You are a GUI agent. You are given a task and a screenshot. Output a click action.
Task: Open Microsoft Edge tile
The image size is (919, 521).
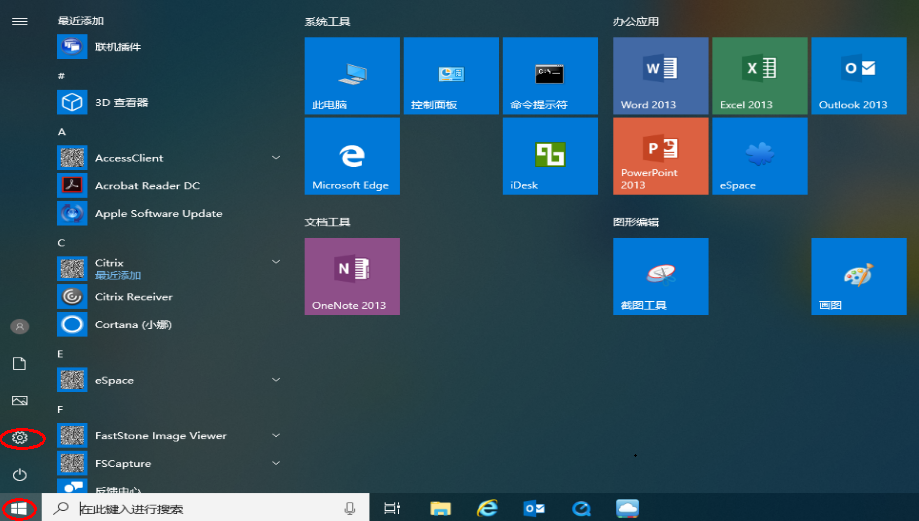[352, 156]
